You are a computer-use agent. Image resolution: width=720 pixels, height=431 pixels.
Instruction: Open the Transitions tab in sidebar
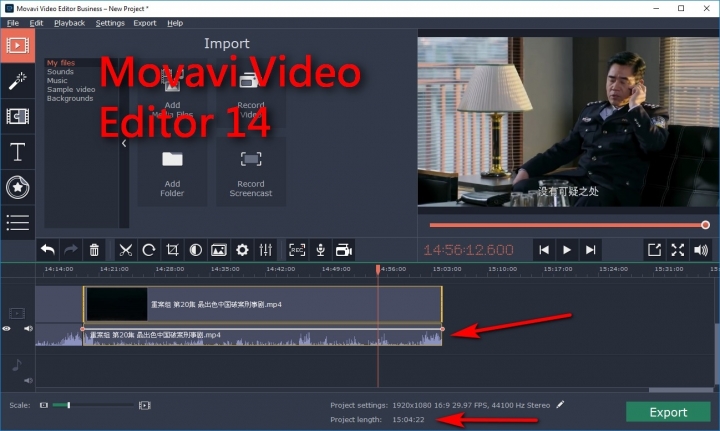(x=17, y=117)
